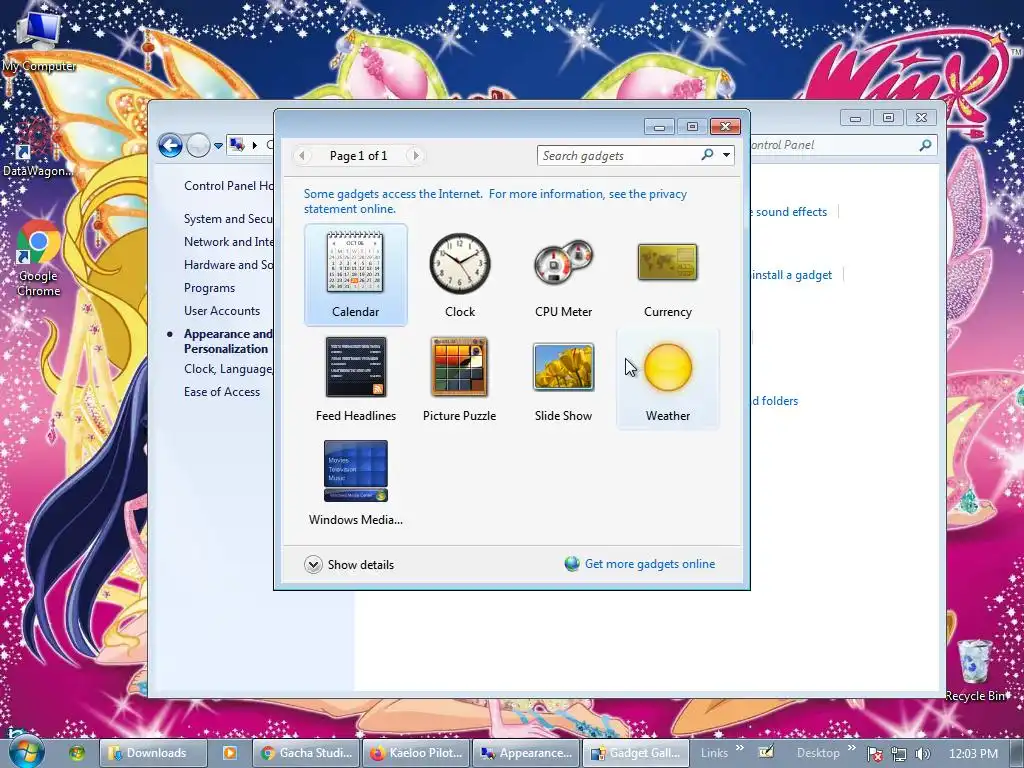Click the media player taskbar icon
The width and height of the screenshot is (1024, 768).
click(229, 753)
